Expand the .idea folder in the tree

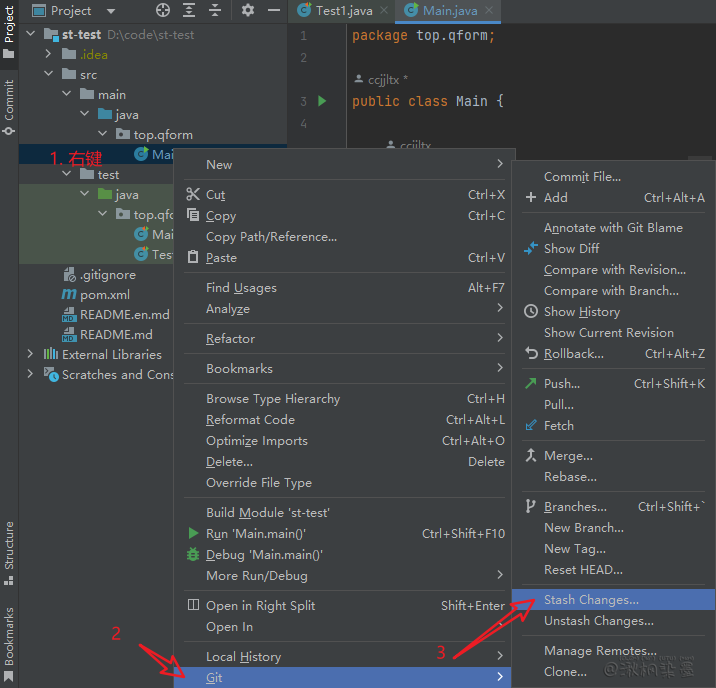tap(49, 54)
